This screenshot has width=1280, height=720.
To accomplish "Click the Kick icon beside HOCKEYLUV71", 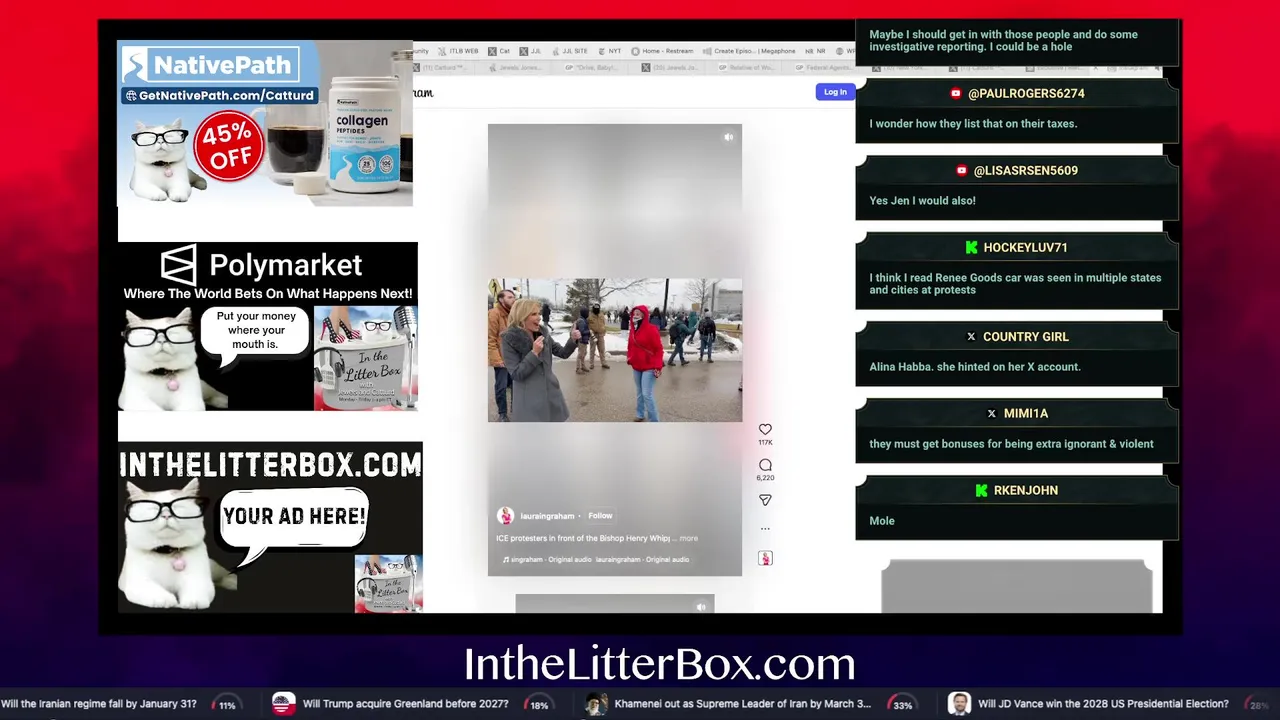I will click(x=971, y=247).
